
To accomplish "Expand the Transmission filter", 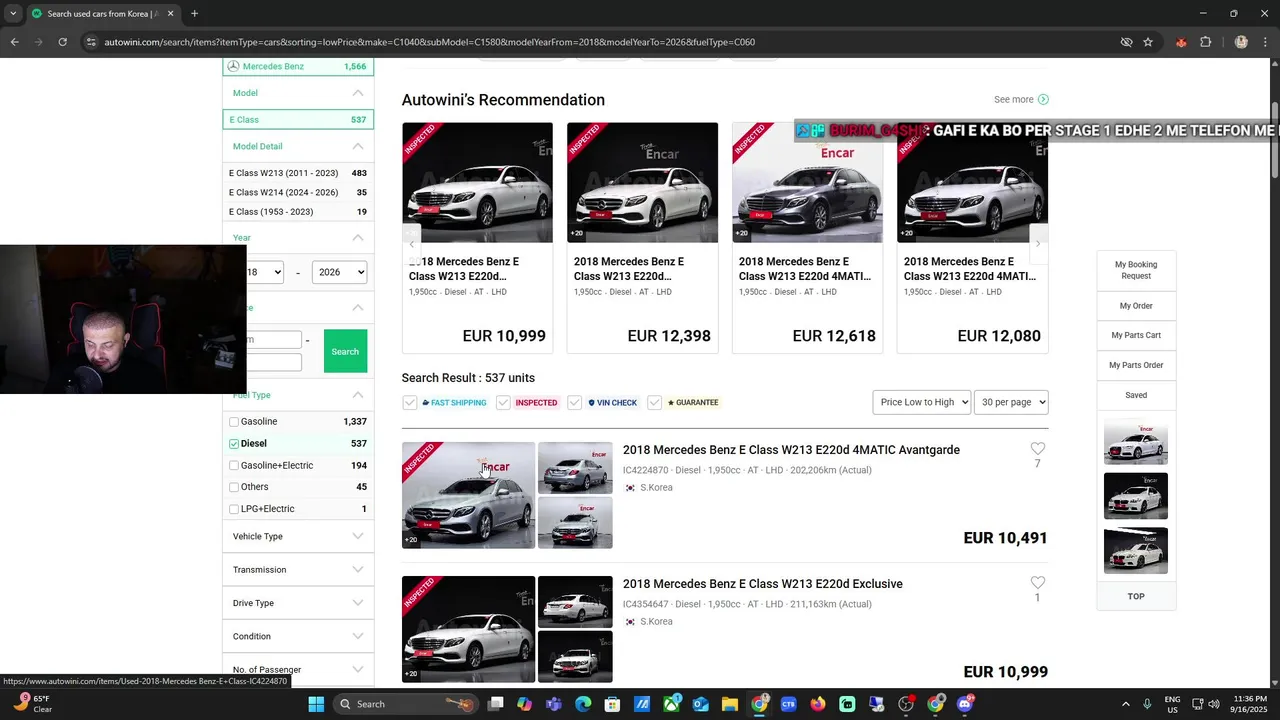I will pos(298,570).
